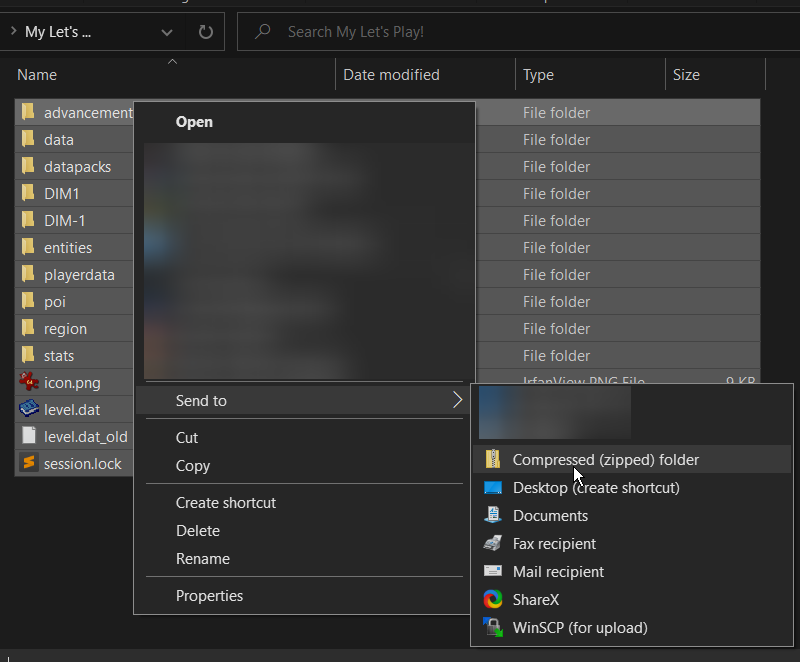
Task: Click the level.dat file icon
Action: (x=28, y=409)
